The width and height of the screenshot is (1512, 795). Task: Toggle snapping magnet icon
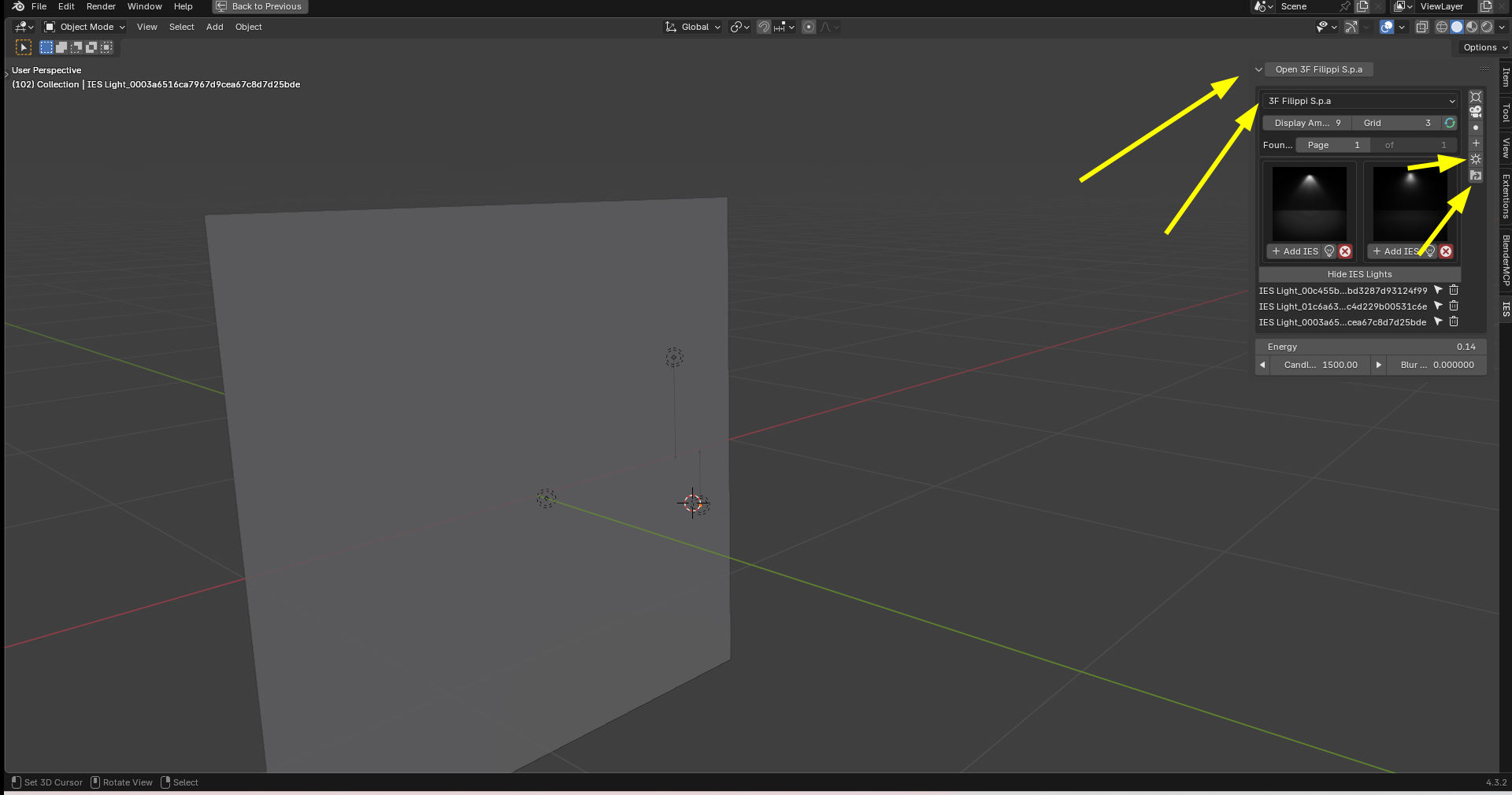[763, 27]
